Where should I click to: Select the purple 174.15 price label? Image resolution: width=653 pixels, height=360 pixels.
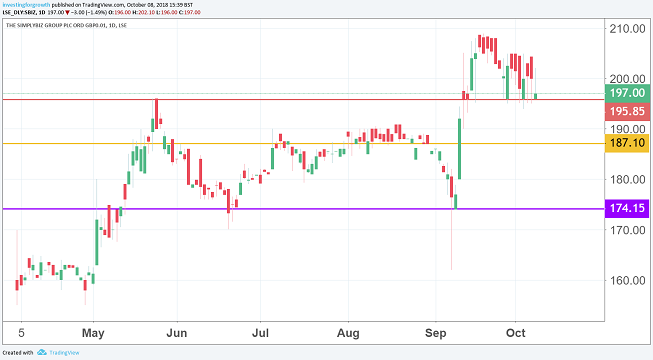[x=627, y=208]
